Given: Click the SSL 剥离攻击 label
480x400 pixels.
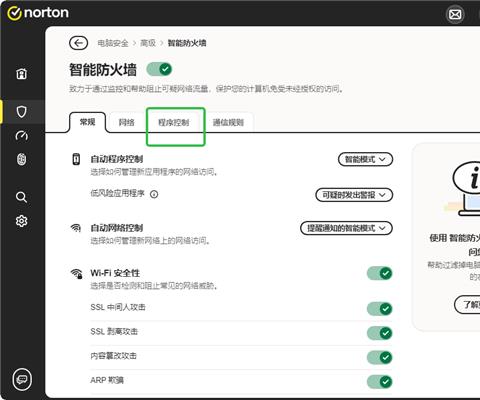Looking at the screenshot, I should [x=114, y=331].
